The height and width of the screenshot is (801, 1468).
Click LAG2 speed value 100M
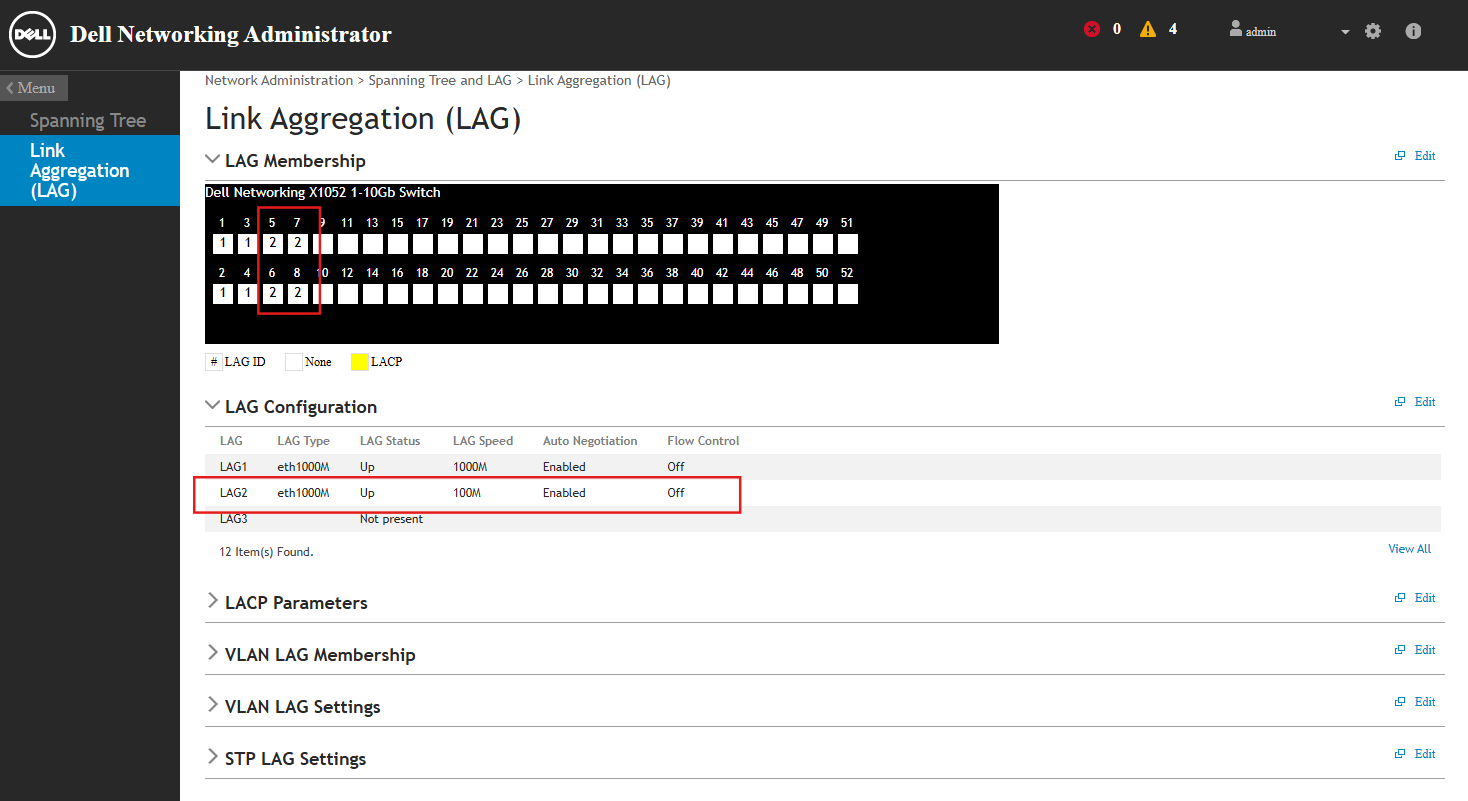click(467, 493)
